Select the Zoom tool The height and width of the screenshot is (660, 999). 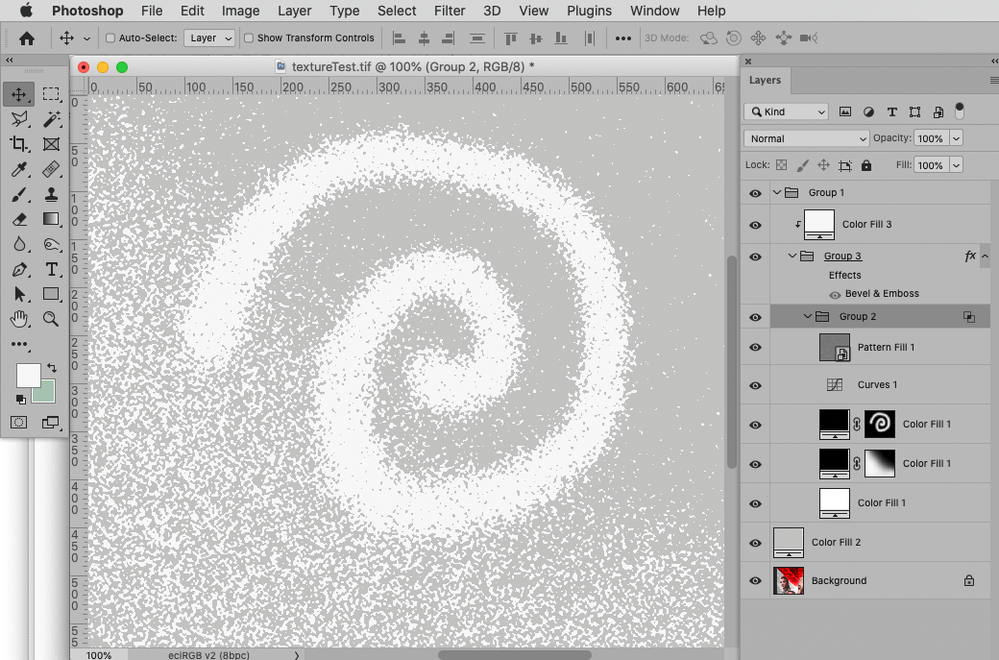coord(51,319)
